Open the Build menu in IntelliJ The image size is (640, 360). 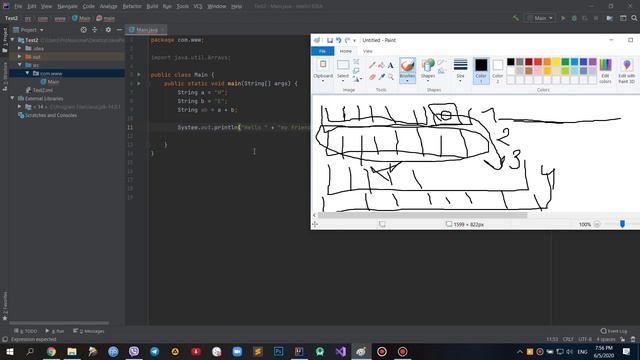pos(152,7)
